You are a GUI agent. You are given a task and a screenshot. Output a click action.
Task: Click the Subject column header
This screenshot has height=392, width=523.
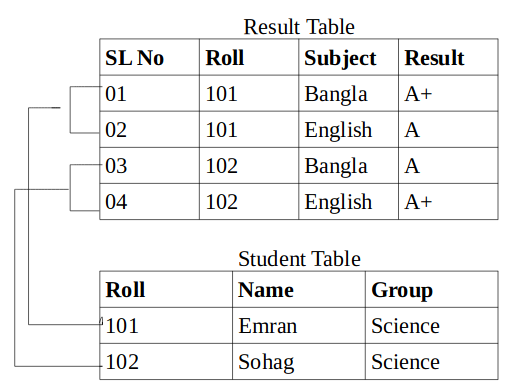pos(349,57)
